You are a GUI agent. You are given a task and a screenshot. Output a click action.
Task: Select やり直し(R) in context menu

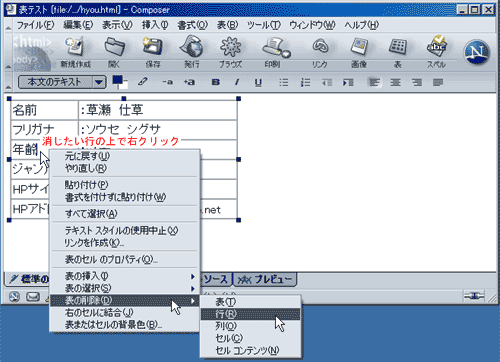[x=125, y=168]
